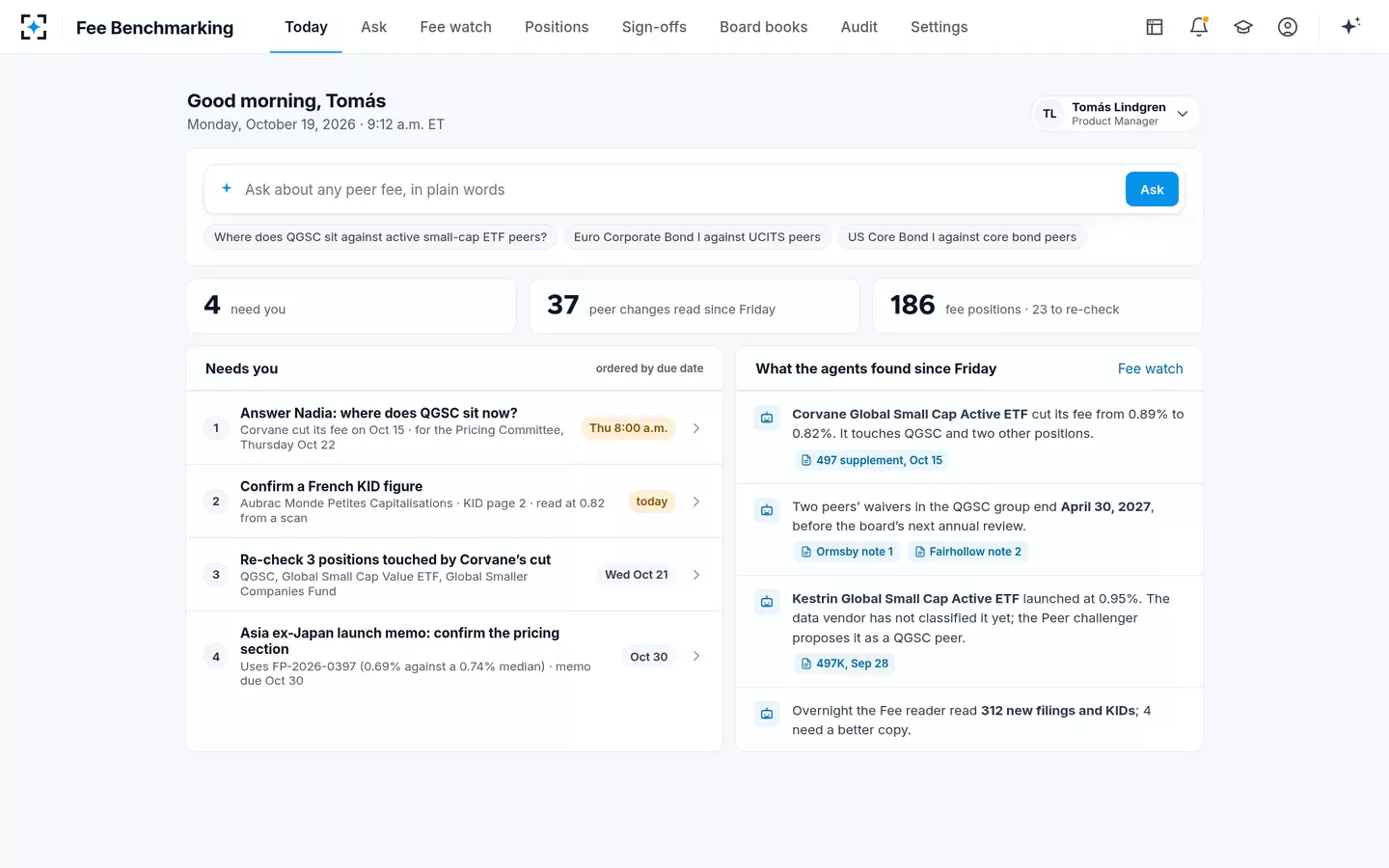This screenshot has width=1389, height=868.
Task: Select the Euro Corporate Bond I suggestion chip
Action: [x=696, y=237]
